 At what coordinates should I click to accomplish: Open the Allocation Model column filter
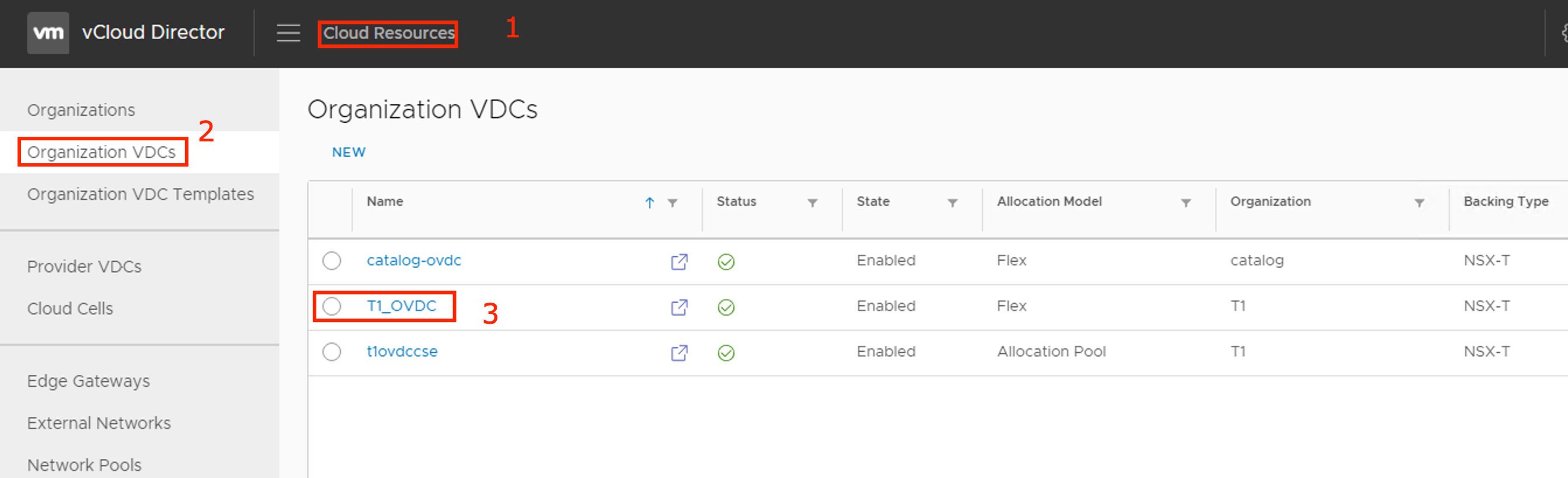pos(1186,203)
